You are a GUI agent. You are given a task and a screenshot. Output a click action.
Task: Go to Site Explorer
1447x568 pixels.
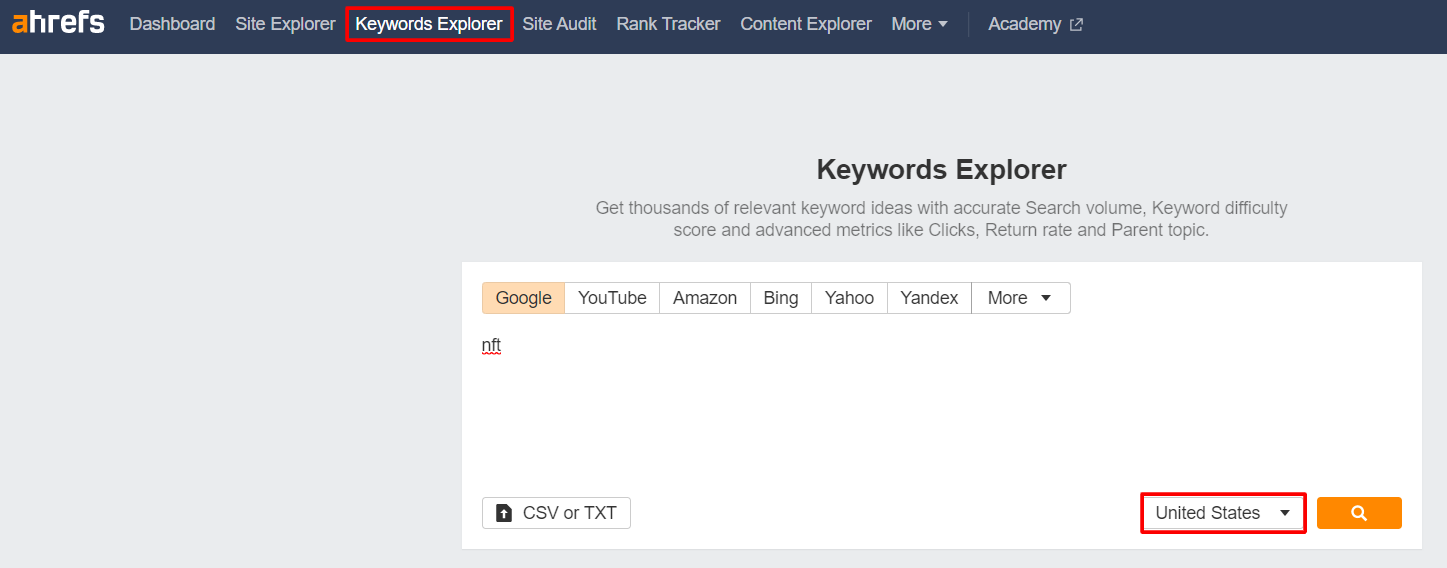(x=285, y=24)
